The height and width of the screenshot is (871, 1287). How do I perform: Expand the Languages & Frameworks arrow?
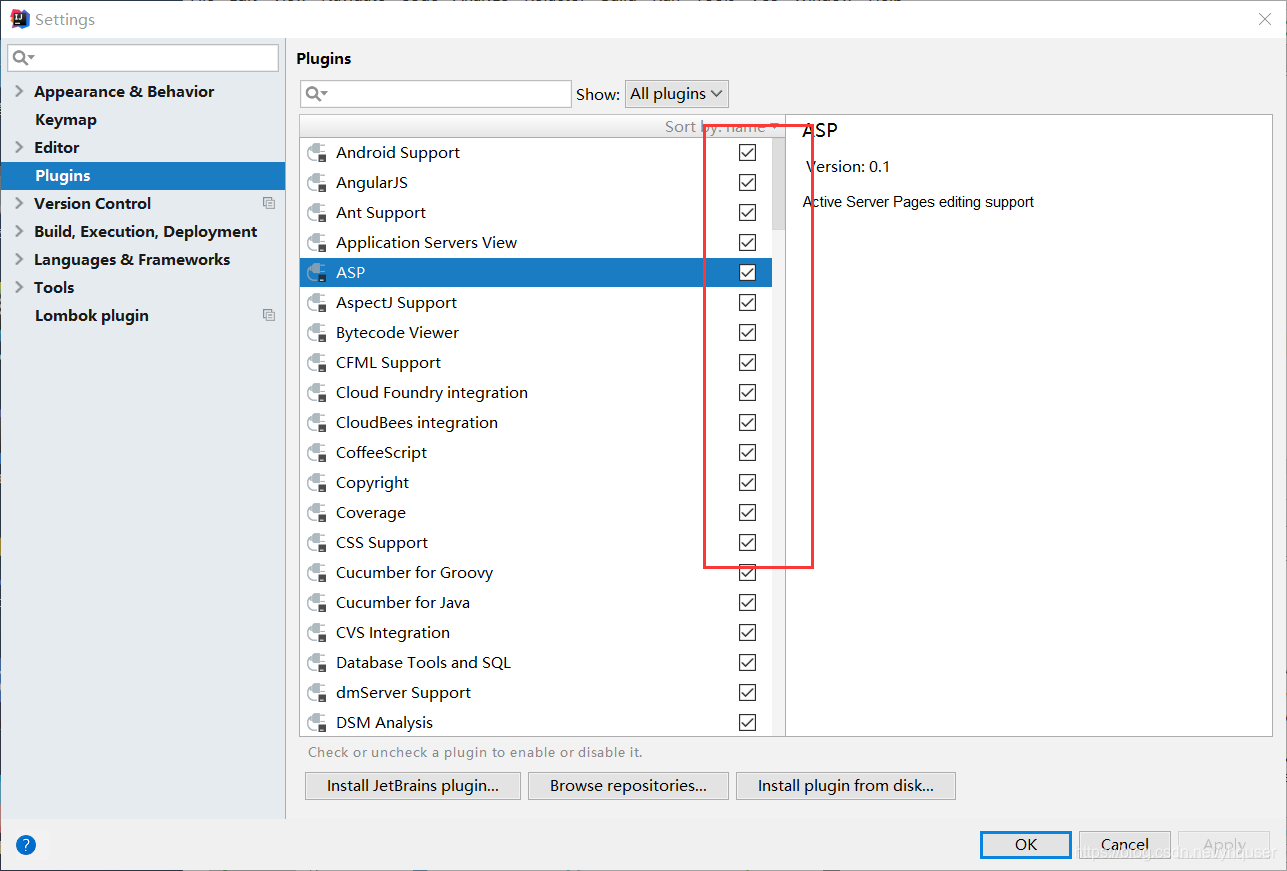click(x=19, y=259)
